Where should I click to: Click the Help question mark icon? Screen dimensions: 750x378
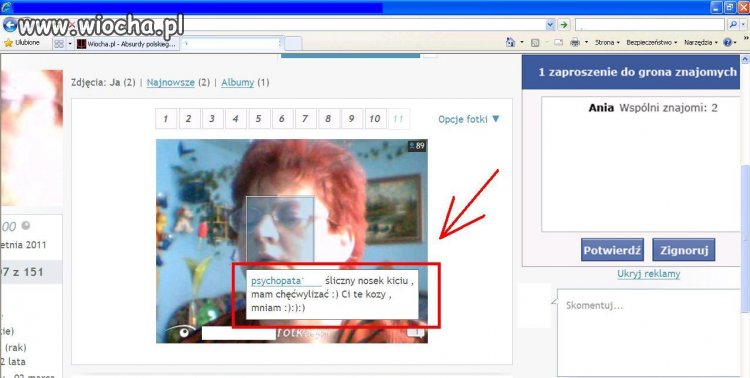pyautogui.click(x=728, y=43)
